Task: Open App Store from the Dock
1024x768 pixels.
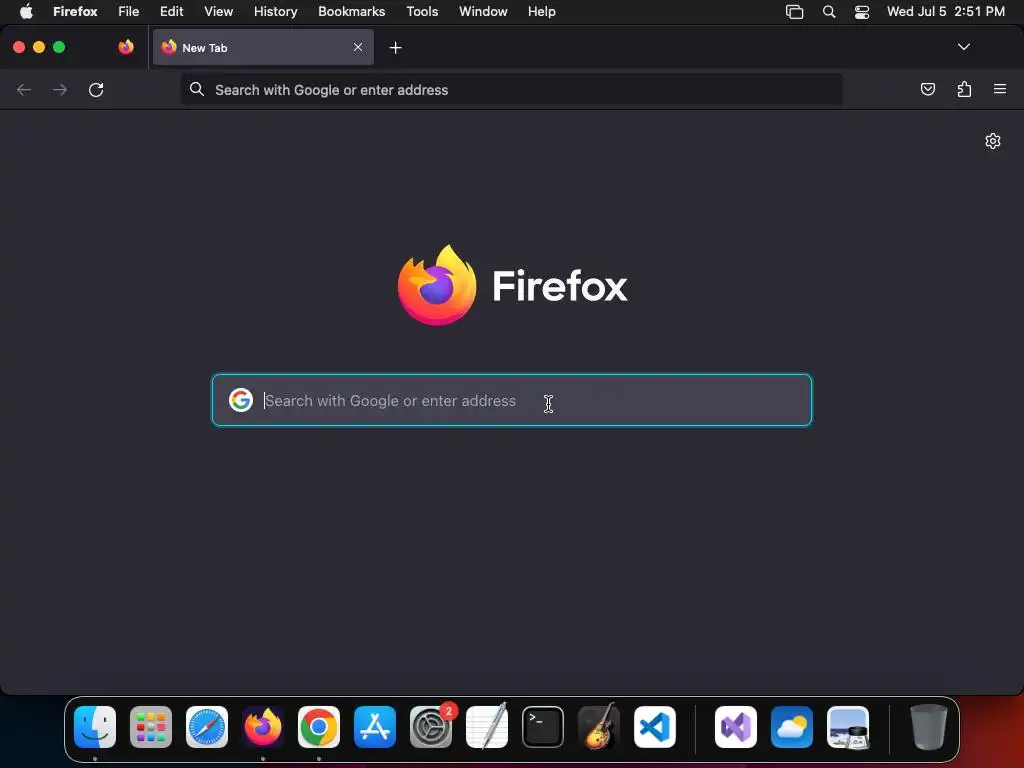Action: pos(375,727)
